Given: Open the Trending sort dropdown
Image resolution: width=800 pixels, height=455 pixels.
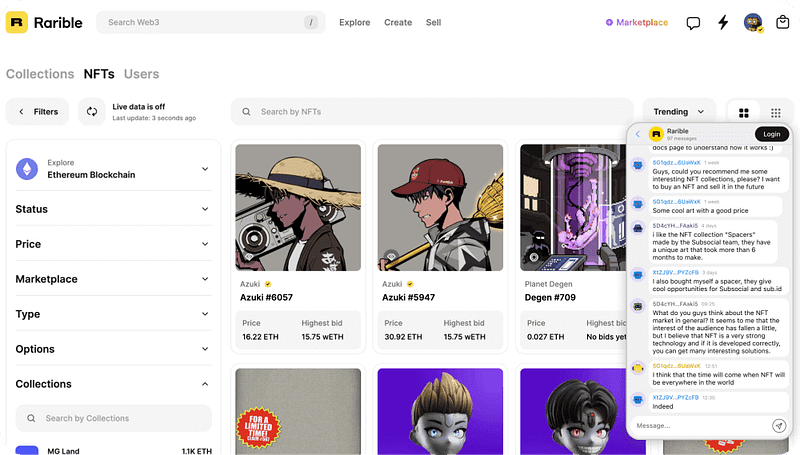Looking at the screenshot, I should tap(679, 112).
